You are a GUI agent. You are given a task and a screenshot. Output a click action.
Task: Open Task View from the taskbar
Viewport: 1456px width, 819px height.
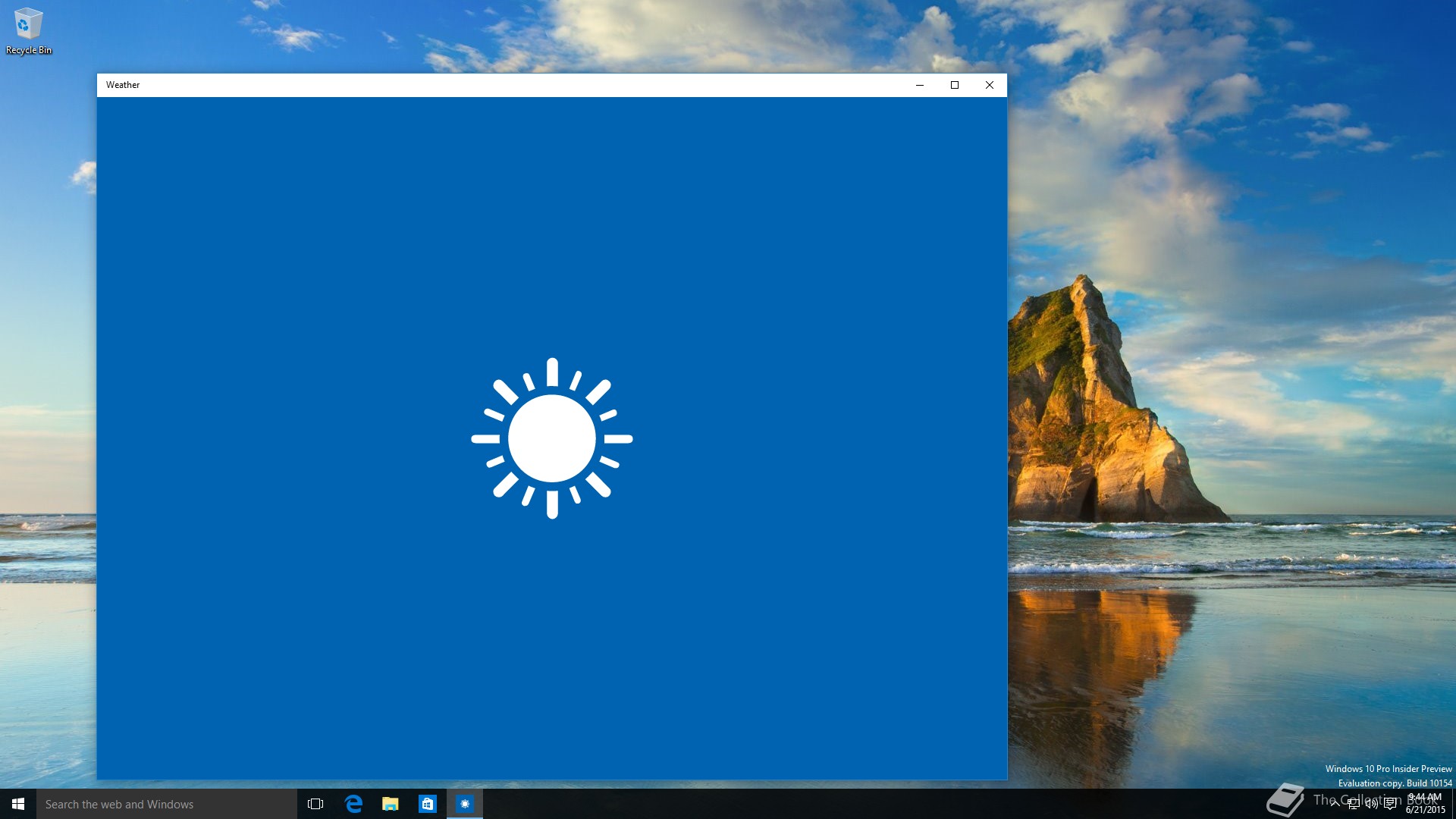(315, 804)
